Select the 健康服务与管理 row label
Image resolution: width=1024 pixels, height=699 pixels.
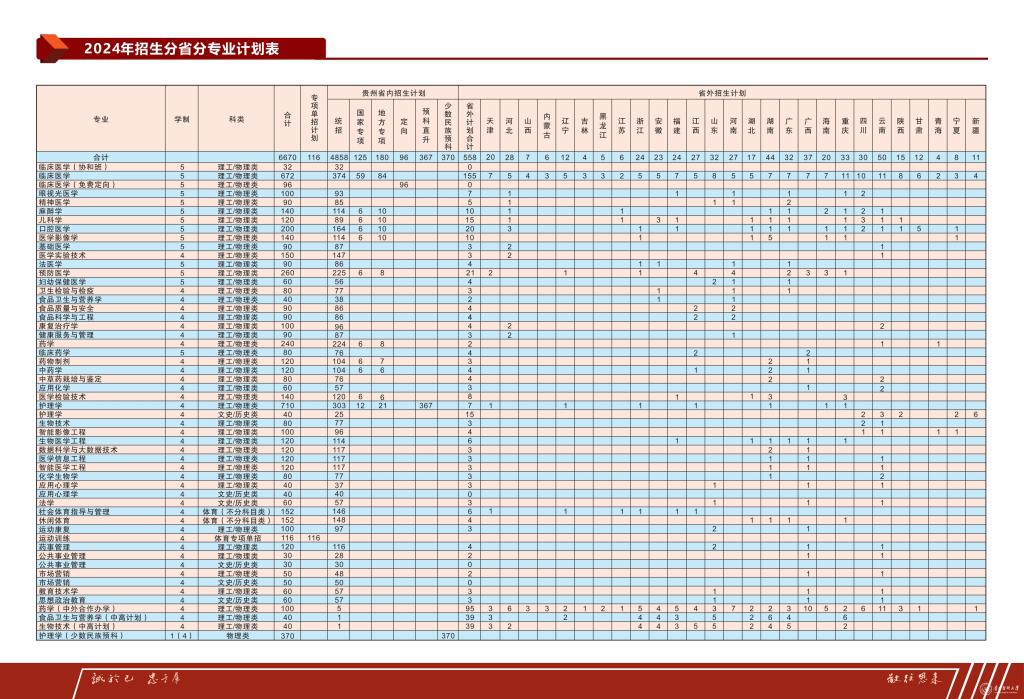[x=66, y=334]
